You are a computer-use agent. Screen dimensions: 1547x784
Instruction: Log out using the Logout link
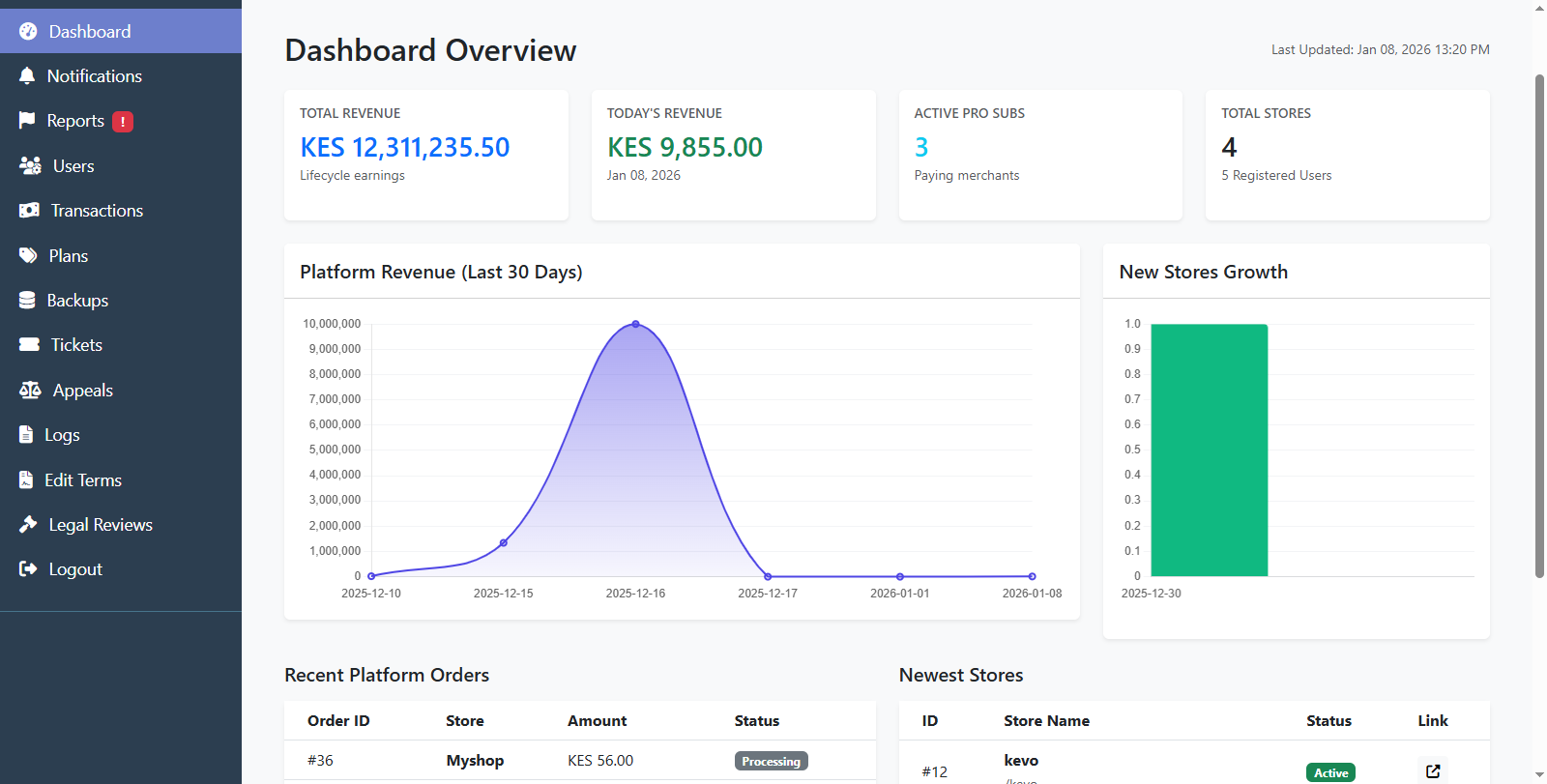click(x=74, y=569)
